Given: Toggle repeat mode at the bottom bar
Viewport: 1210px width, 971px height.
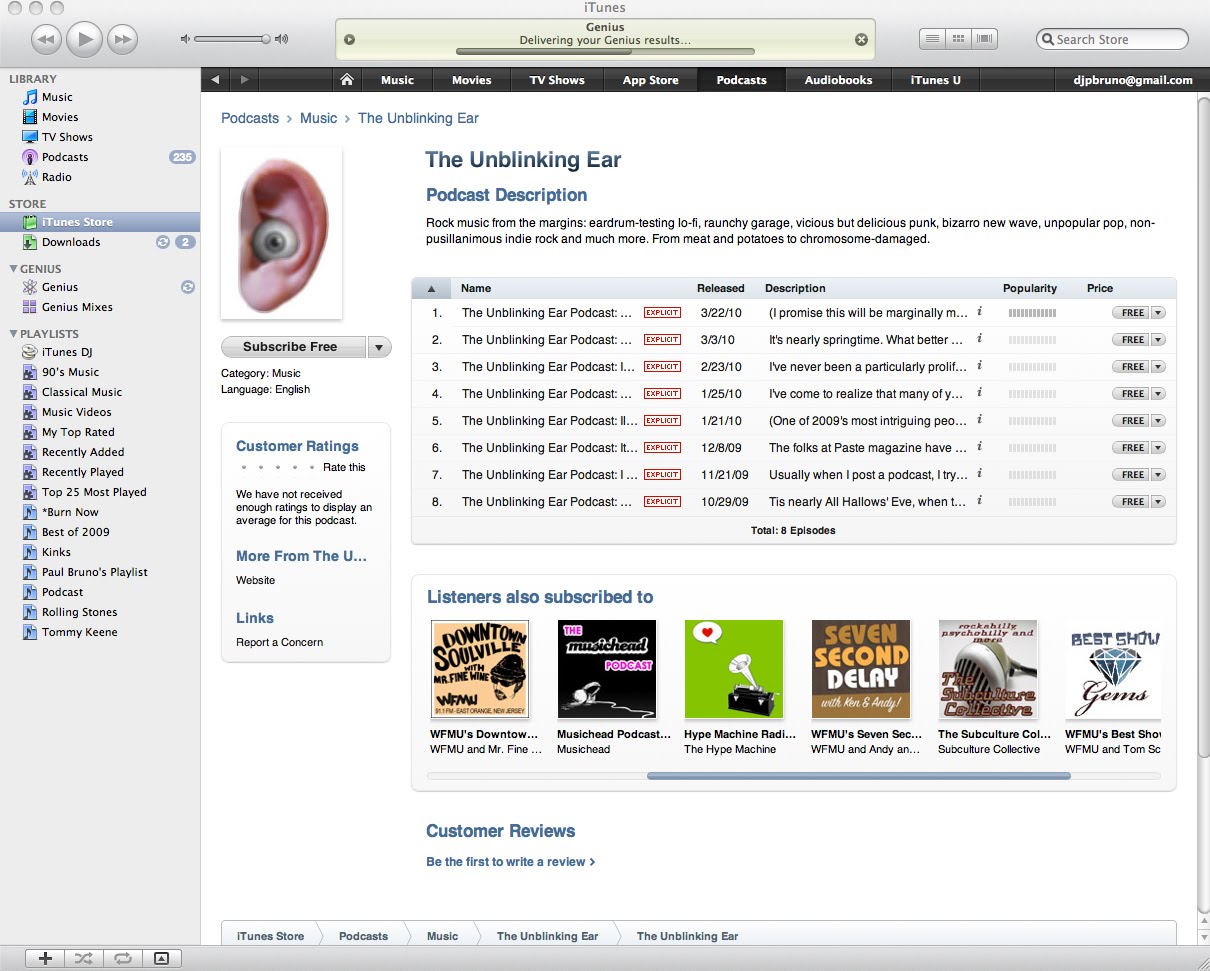Looking at the screenshot, I should pos(122,958).
